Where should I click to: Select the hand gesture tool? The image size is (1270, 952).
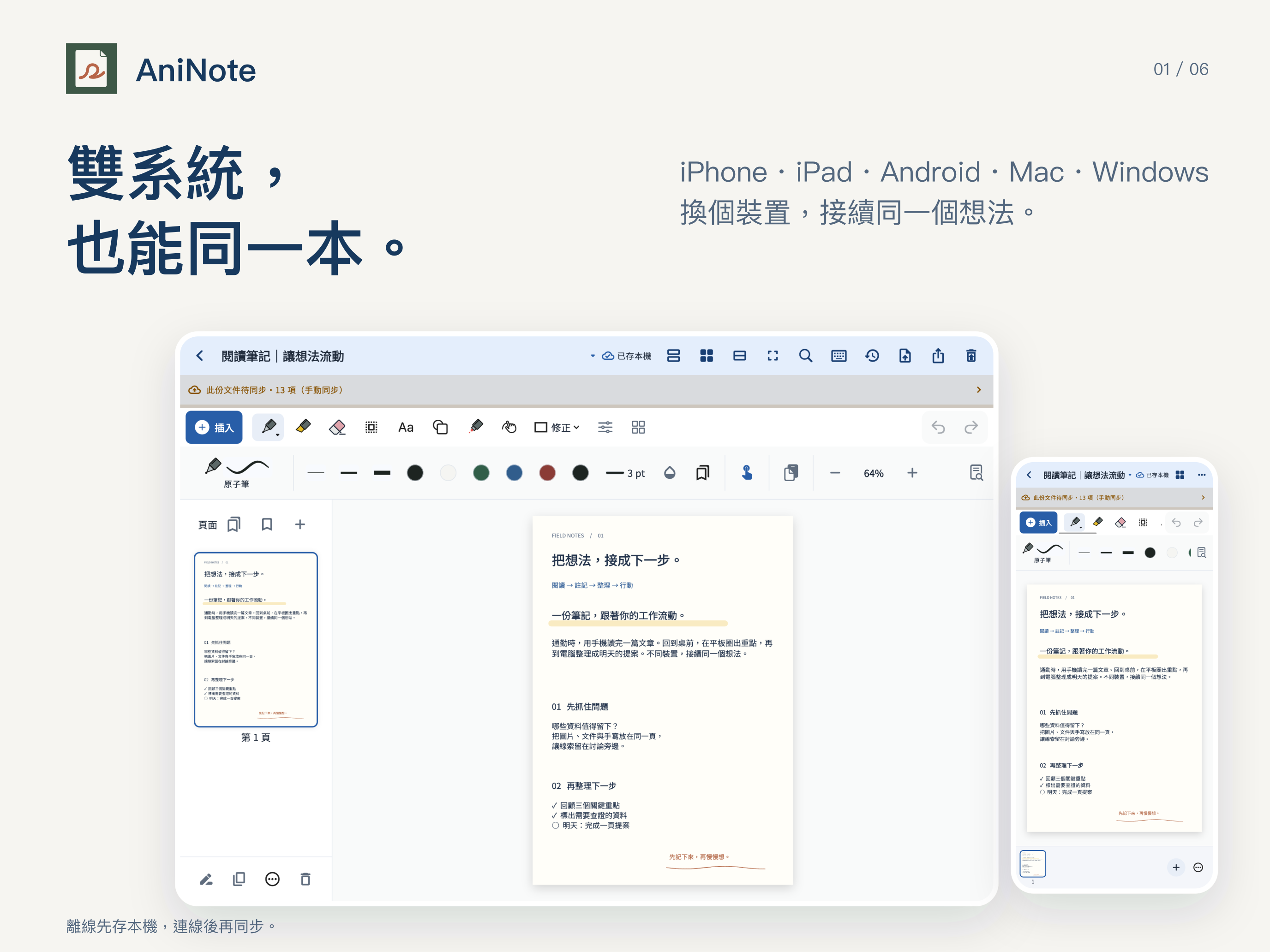tap(509, 427)
